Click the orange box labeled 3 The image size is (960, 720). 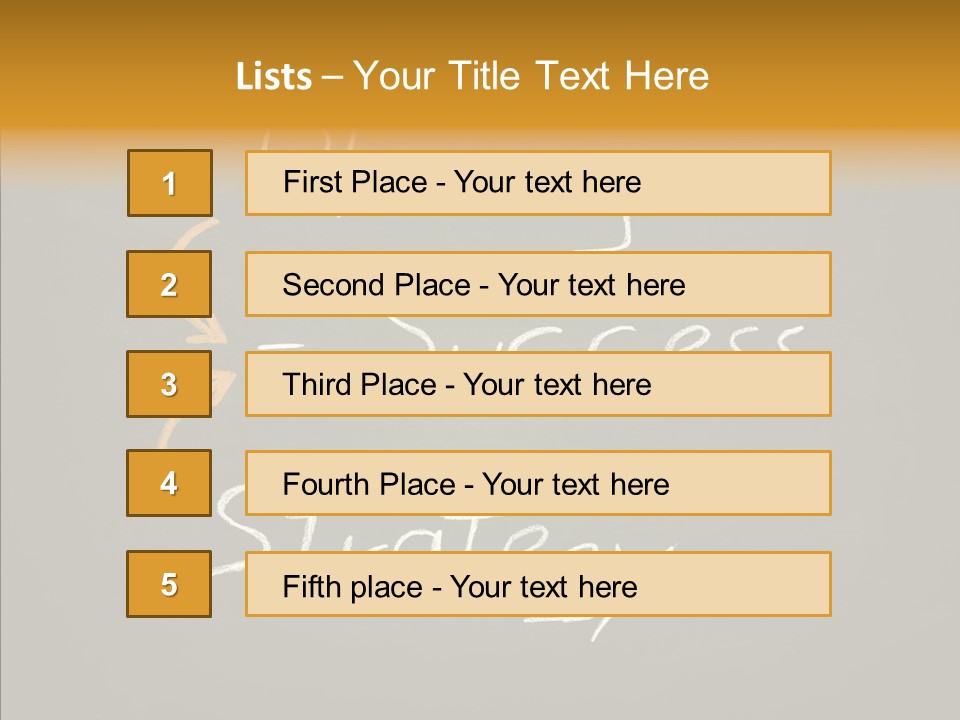[x=169, y=384]
